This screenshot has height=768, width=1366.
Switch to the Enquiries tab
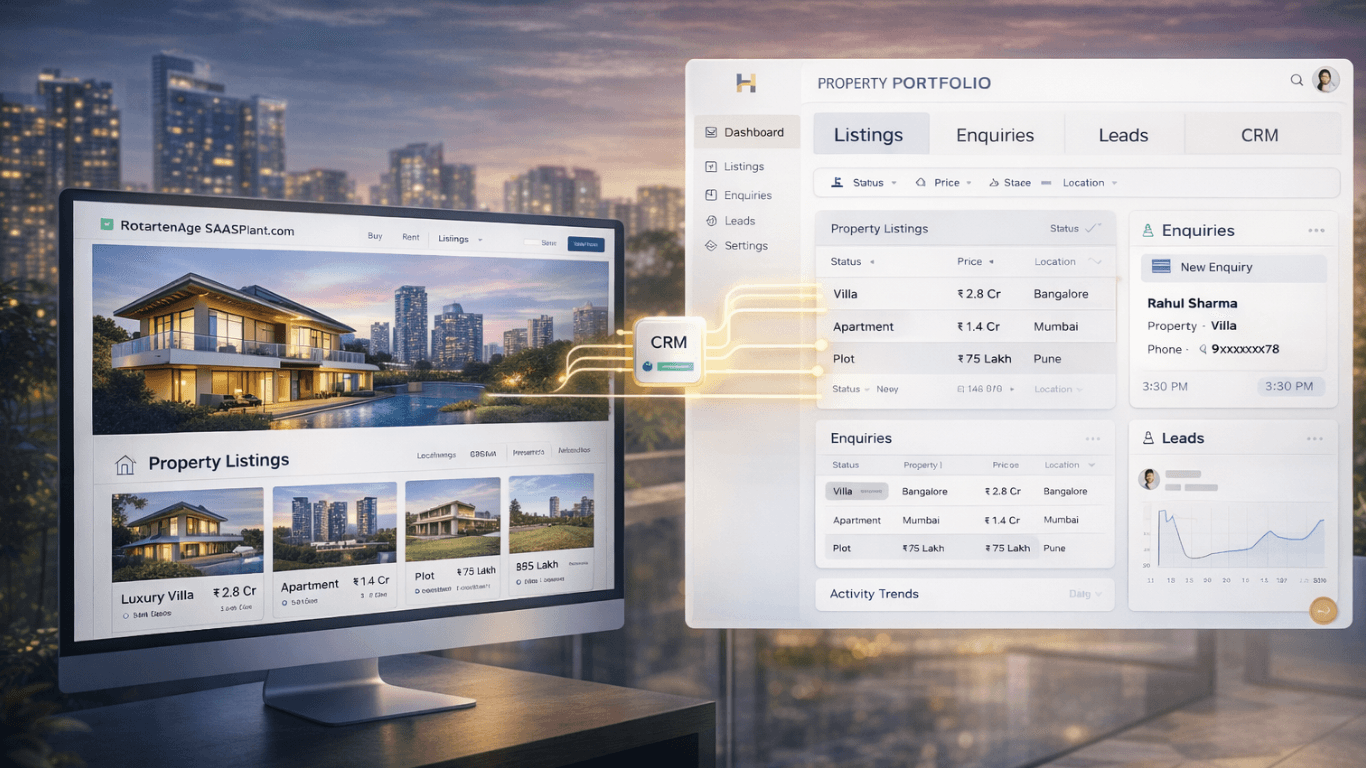(x=997, y=134)
